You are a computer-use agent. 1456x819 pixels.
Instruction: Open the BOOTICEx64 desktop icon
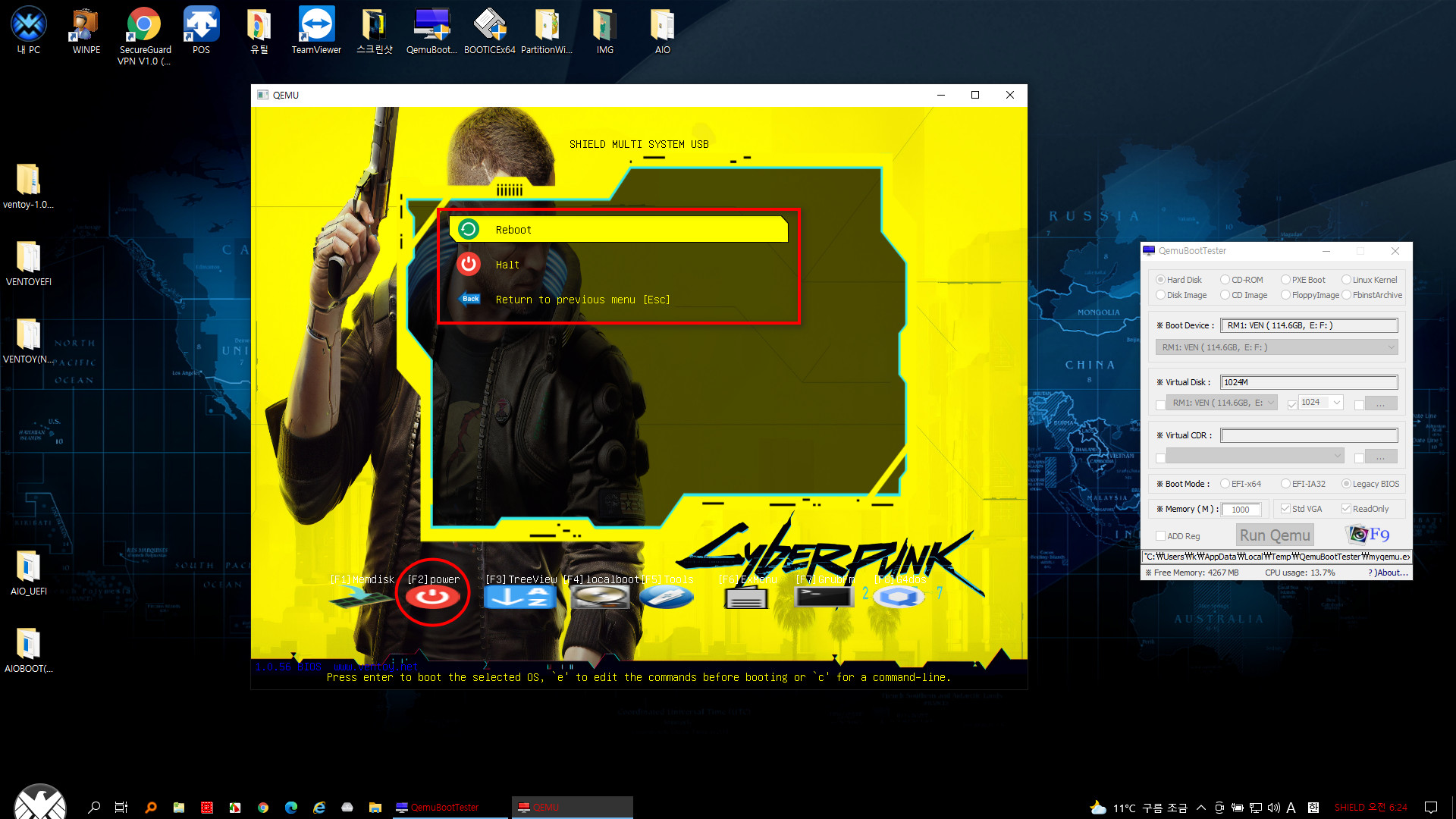(x=489, y=31)
